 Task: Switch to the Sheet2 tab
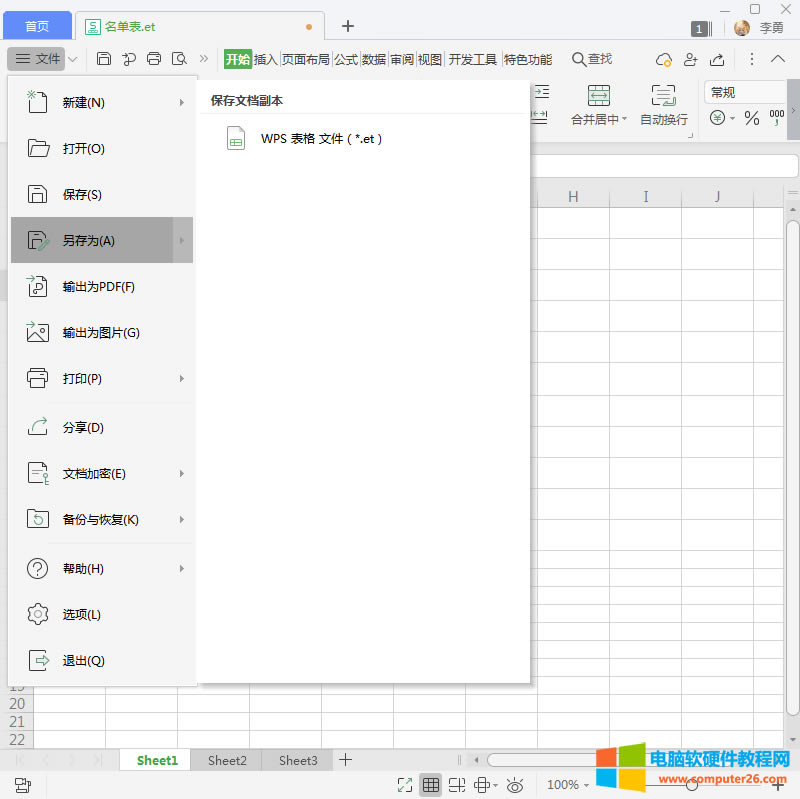(227, 760)
